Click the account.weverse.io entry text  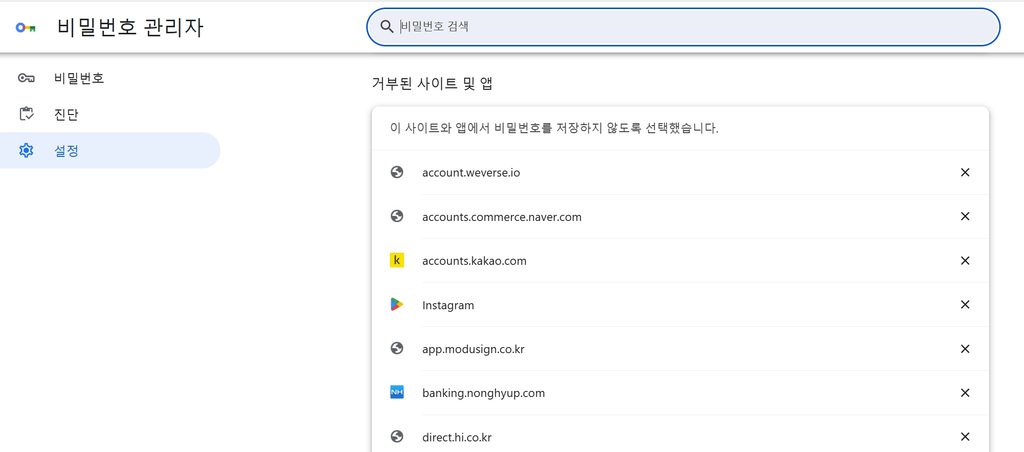(471, 172)
